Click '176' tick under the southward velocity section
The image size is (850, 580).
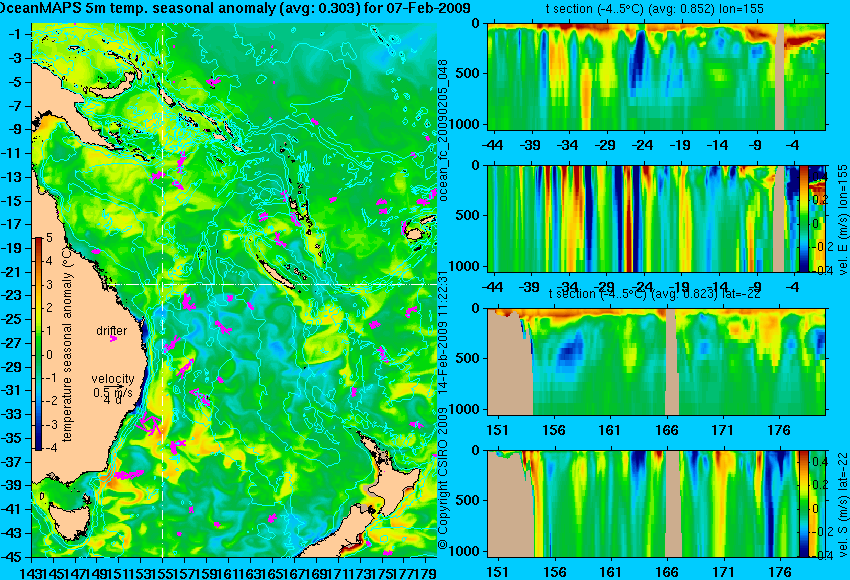click(x=780, y=572)
